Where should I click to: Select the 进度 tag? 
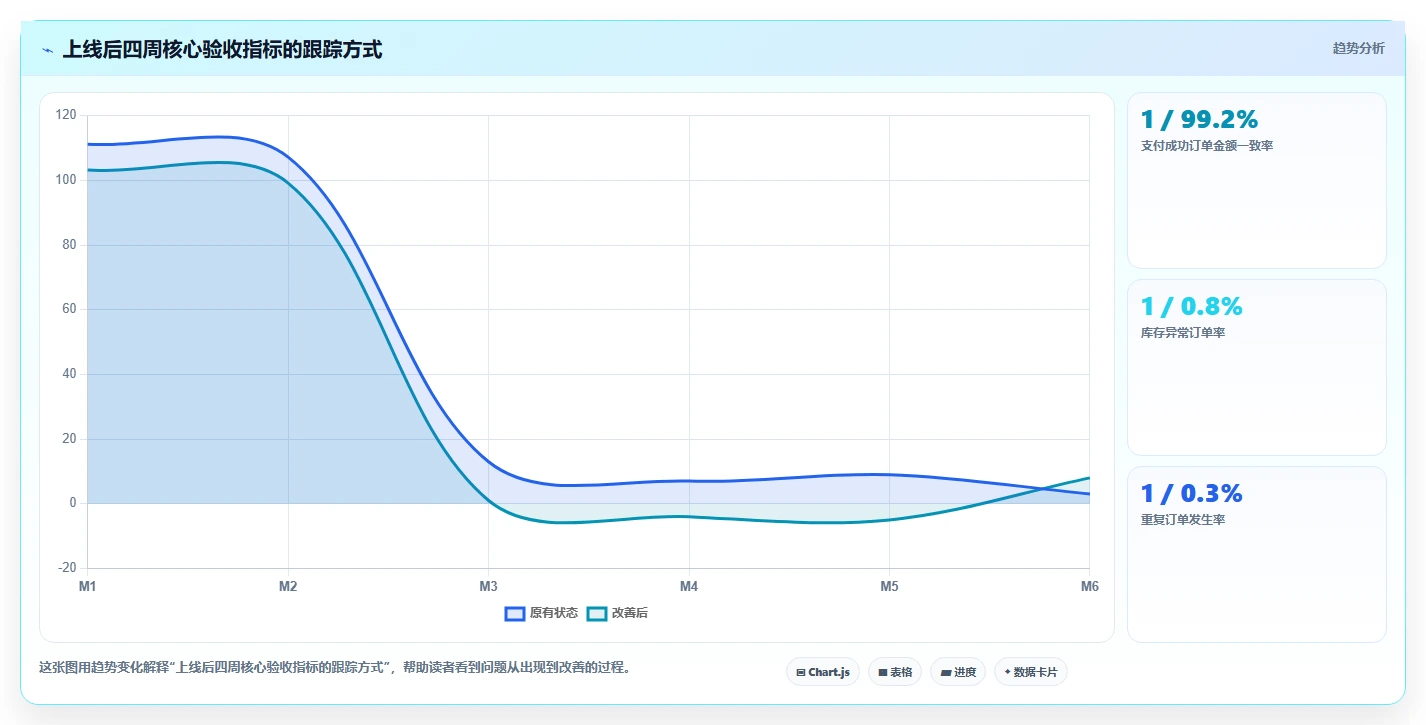point(958,672)
